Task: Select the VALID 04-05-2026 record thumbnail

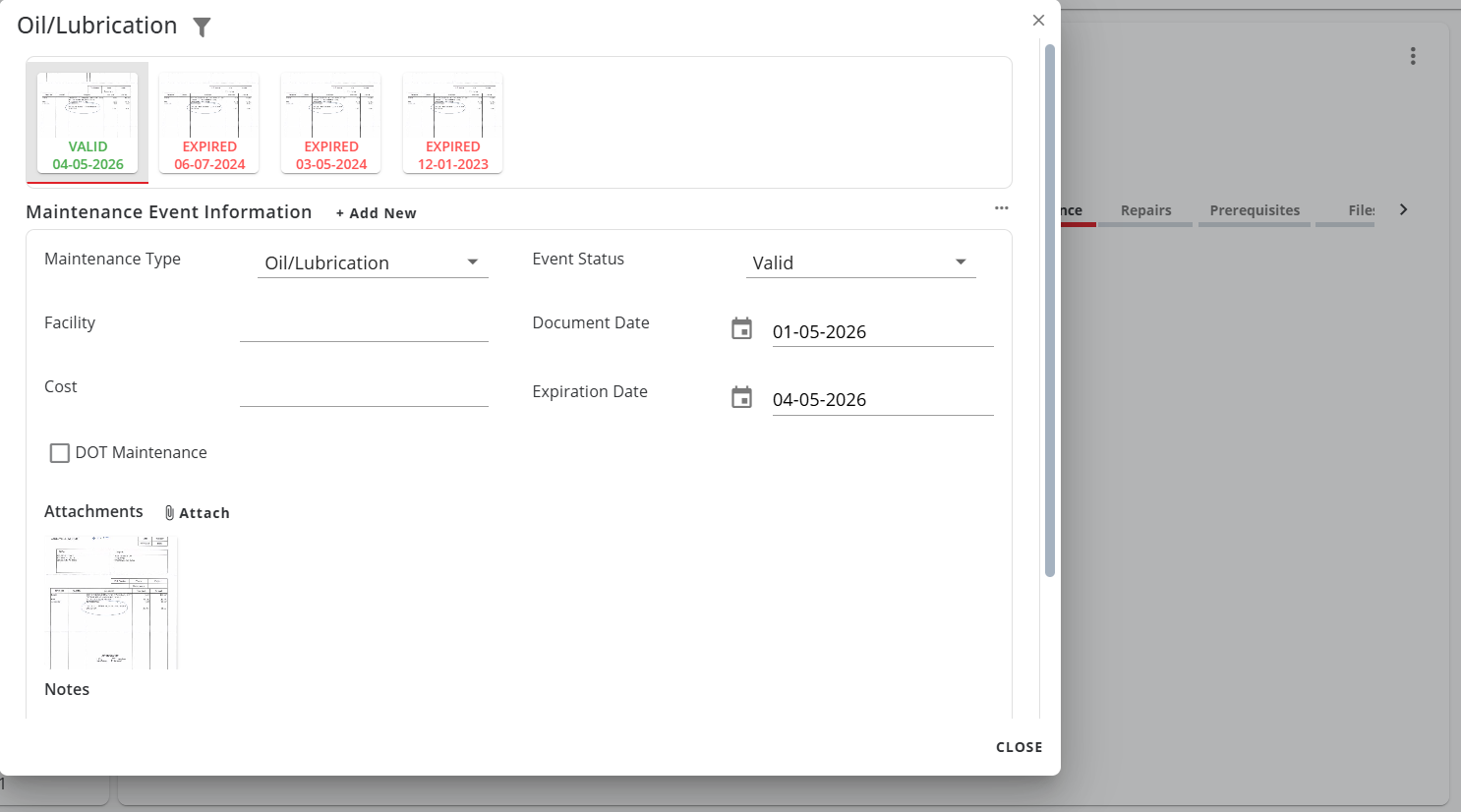Action: click(88, 123)
